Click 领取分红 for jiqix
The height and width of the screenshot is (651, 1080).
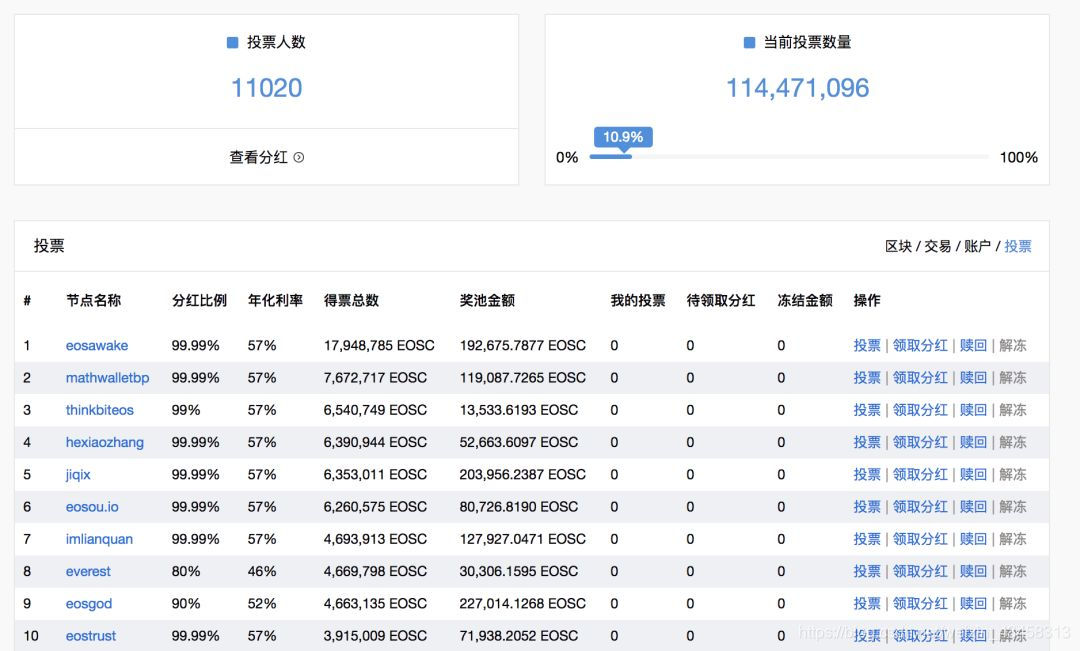[920, 475]
